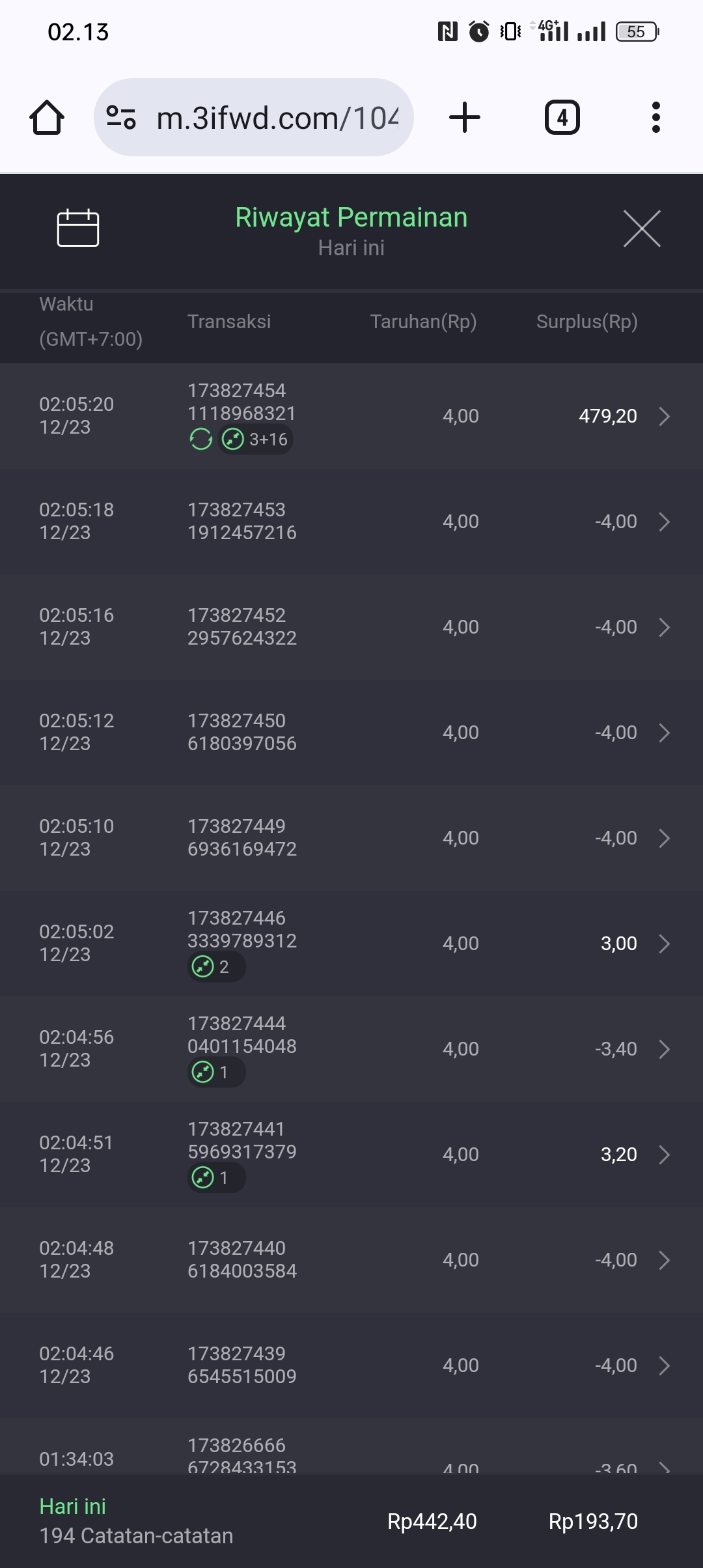Open the browser three-dot menu
The width and height of the screenshot is (703, 1568).
tap(655, 118)
